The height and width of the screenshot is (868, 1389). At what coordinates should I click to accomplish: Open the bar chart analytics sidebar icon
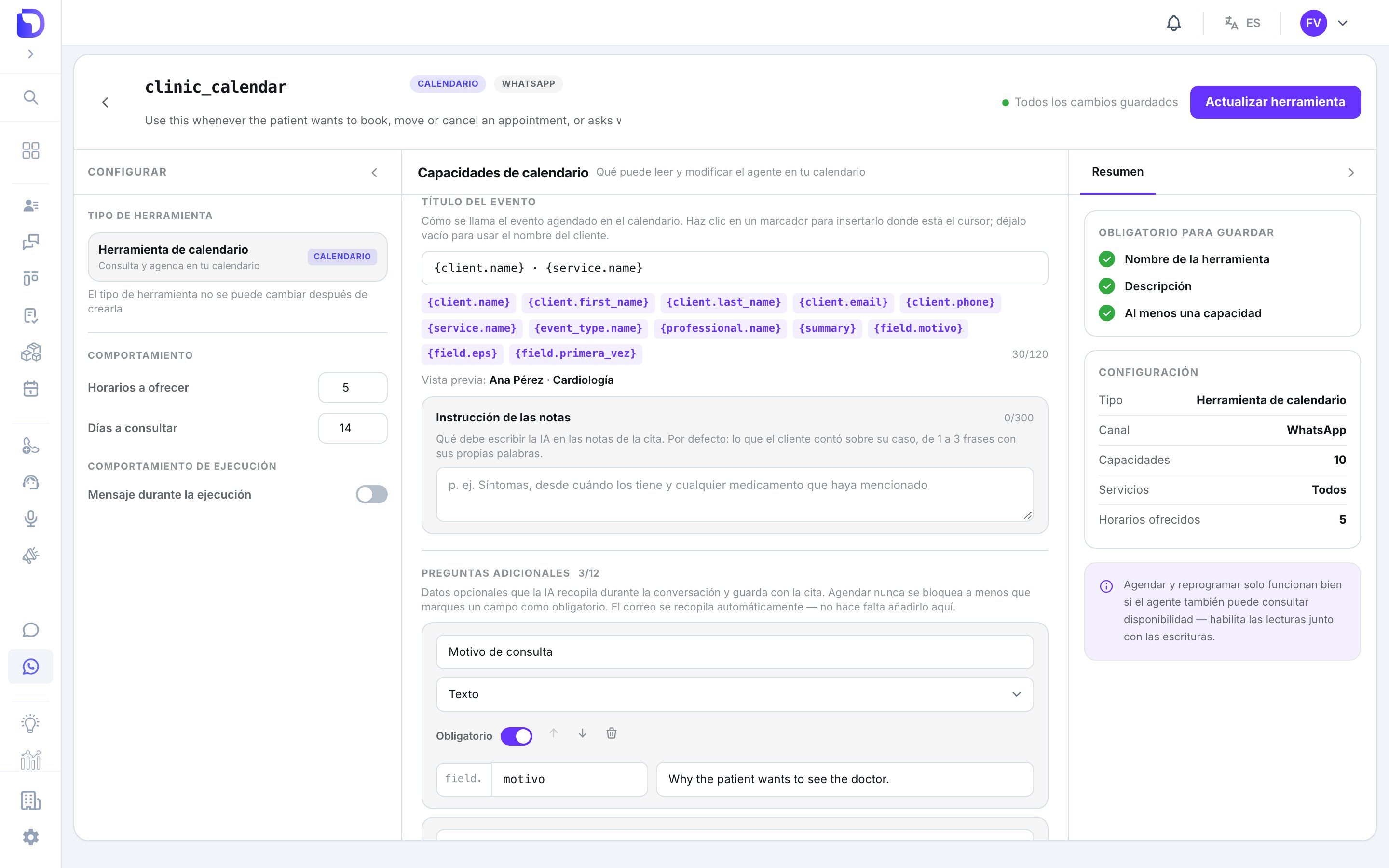[x=31, y=760]
